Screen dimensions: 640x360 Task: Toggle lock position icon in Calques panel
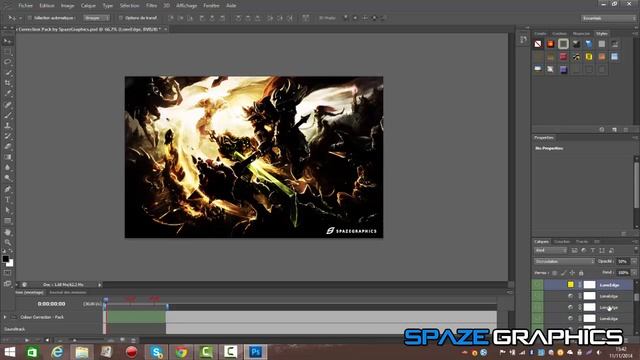tap(572, 273)
